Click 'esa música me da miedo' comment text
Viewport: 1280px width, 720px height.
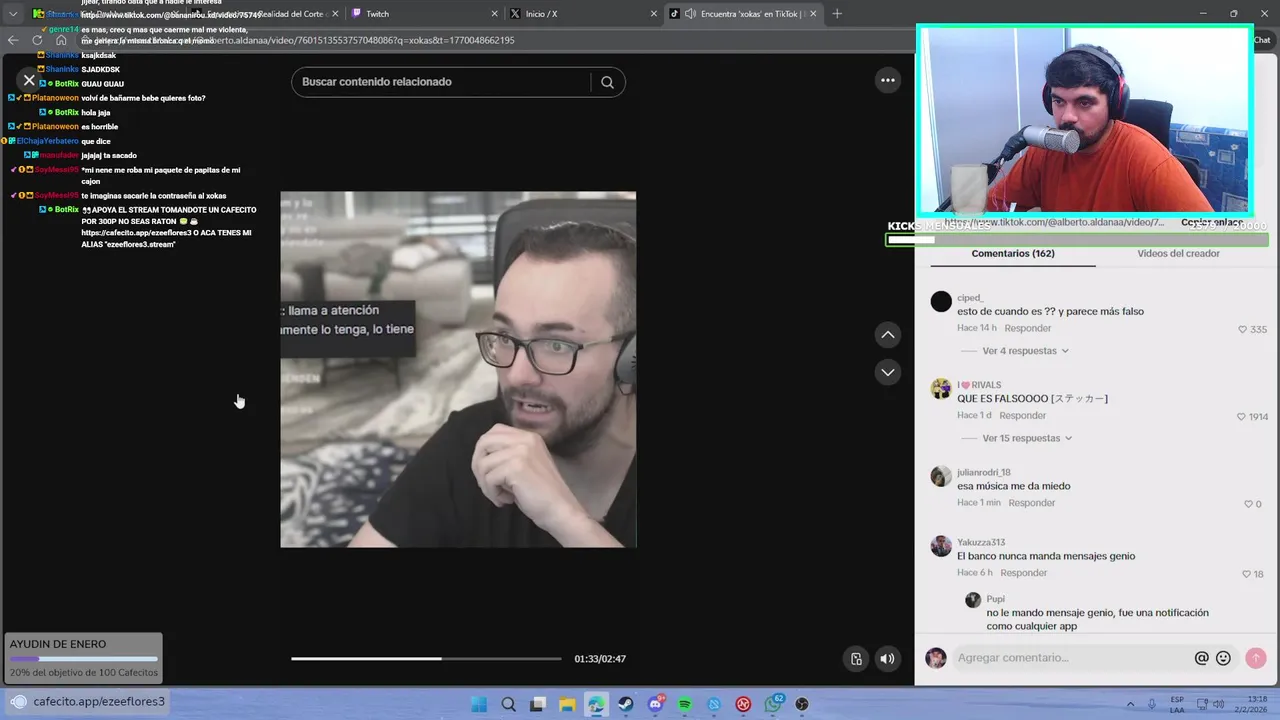pos(1014,486)
